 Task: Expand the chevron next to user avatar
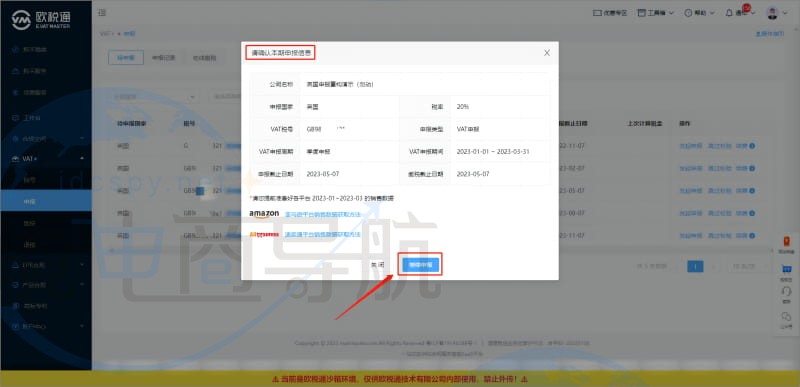tap(785, 14)
